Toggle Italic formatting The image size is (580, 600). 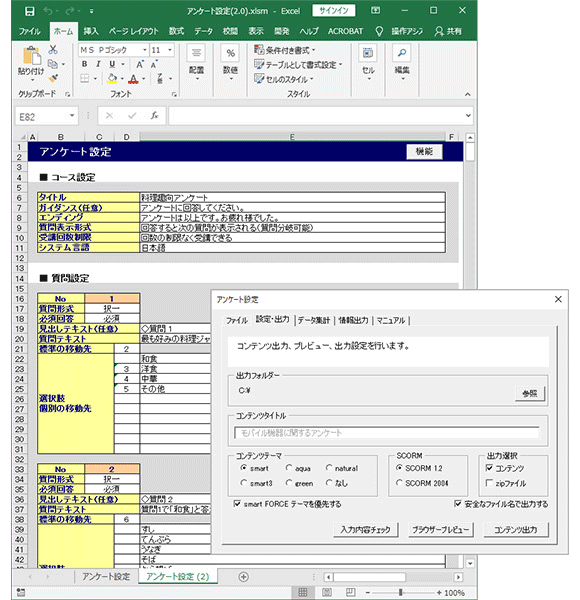tap(98, 64)
